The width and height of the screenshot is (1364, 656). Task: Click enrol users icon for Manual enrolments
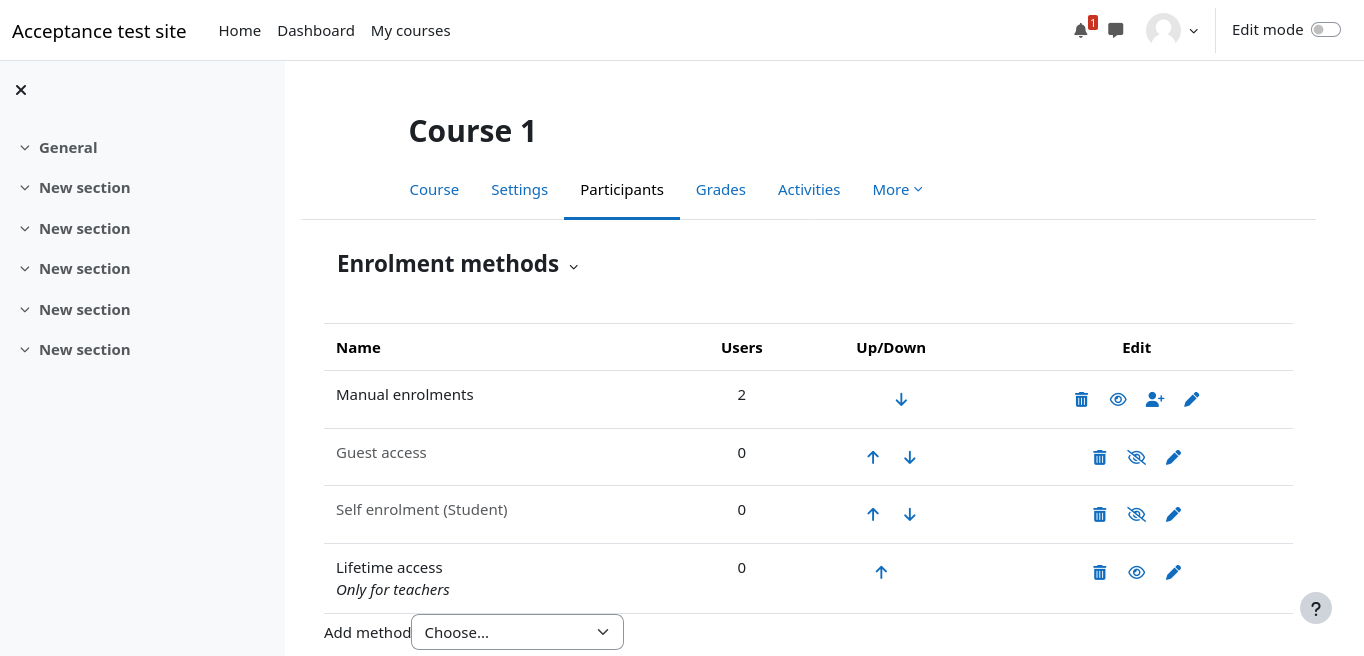click(x=1155, y=400)
